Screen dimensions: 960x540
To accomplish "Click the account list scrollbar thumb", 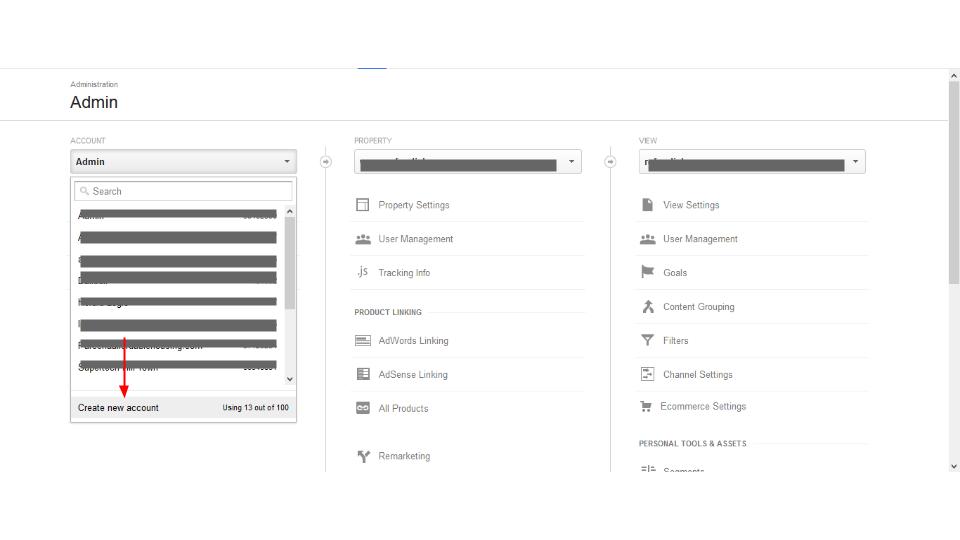I will (290, 263).
